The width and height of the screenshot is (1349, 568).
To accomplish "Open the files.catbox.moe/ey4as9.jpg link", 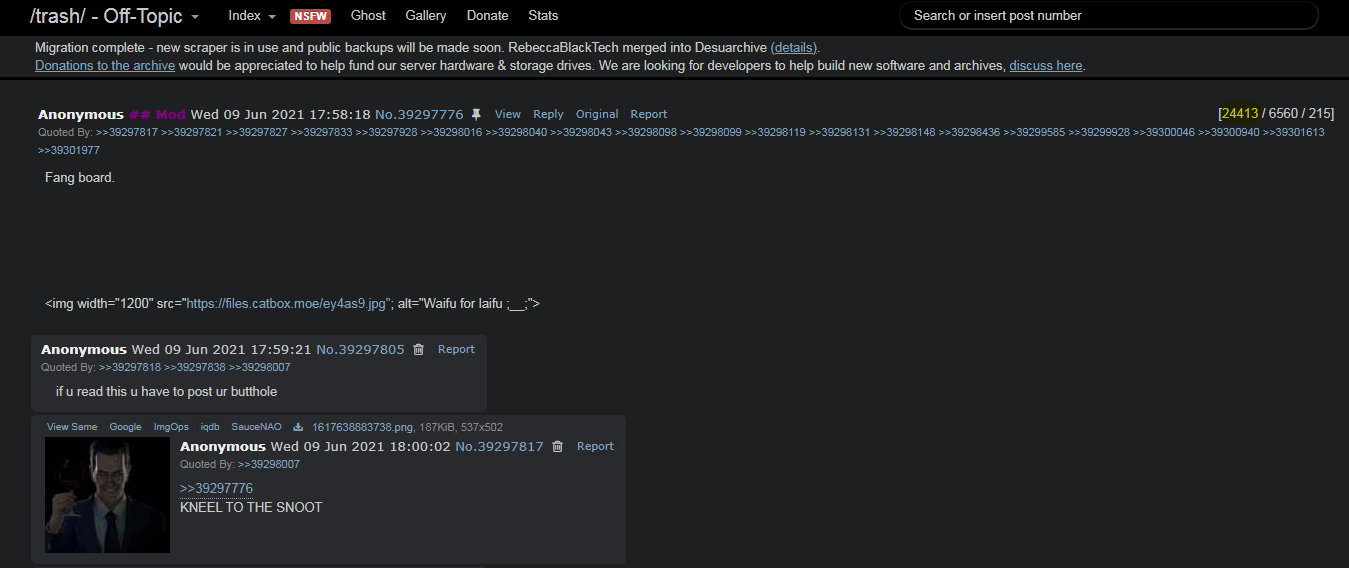I will click(x=286, y=303).
